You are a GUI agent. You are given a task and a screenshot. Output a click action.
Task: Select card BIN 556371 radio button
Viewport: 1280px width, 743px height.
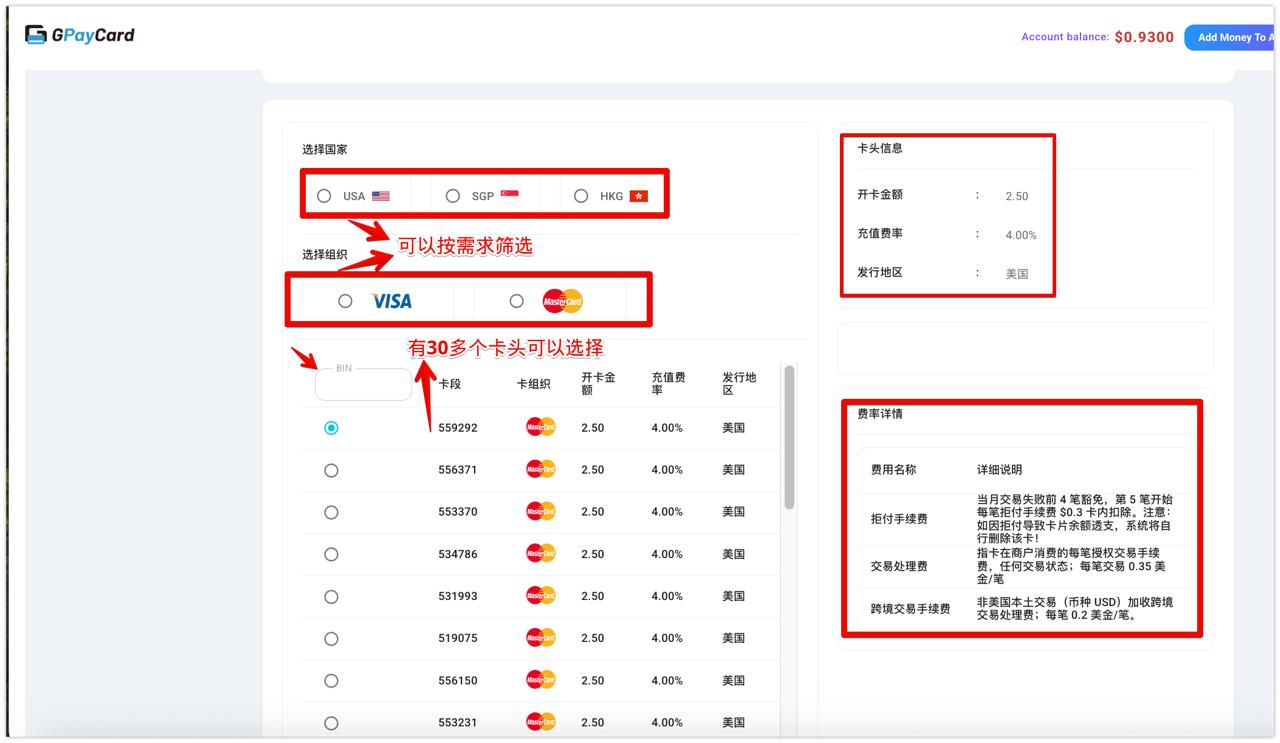(331, 470)
